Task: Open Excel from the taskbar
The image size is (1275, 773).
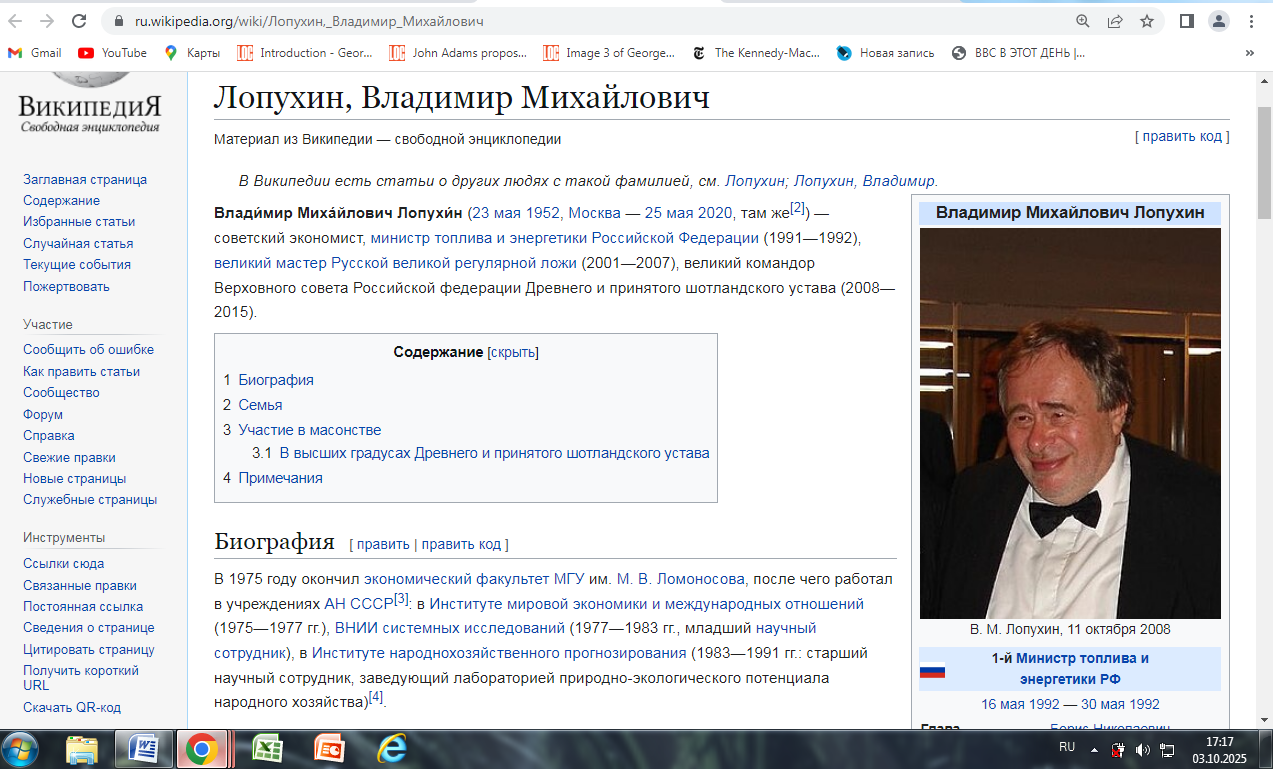Action: (x=266, y=748)
